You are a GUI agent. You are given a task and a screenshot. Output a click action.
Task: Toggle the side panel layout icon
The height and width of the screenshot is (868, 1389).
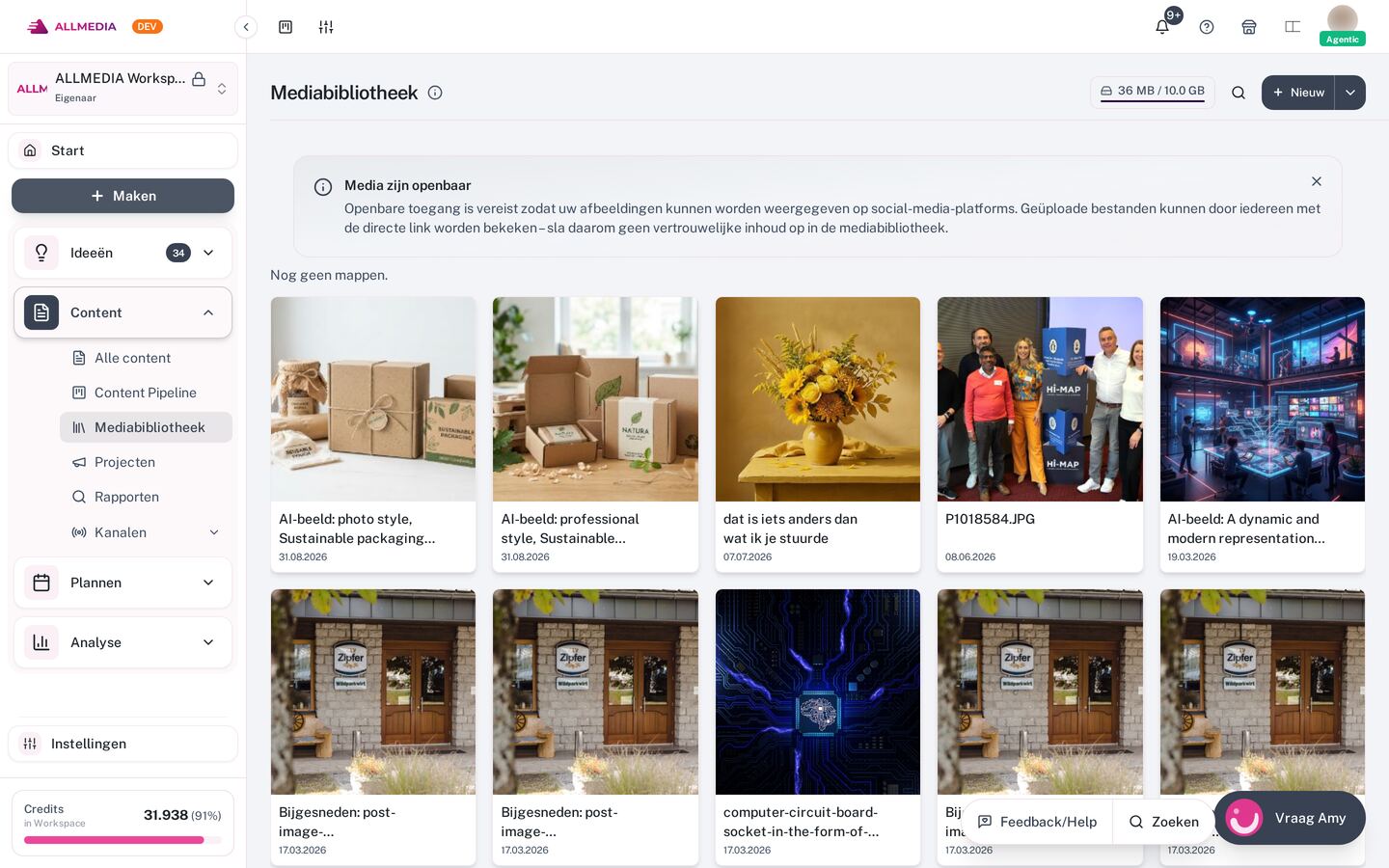pos(1293,27)
